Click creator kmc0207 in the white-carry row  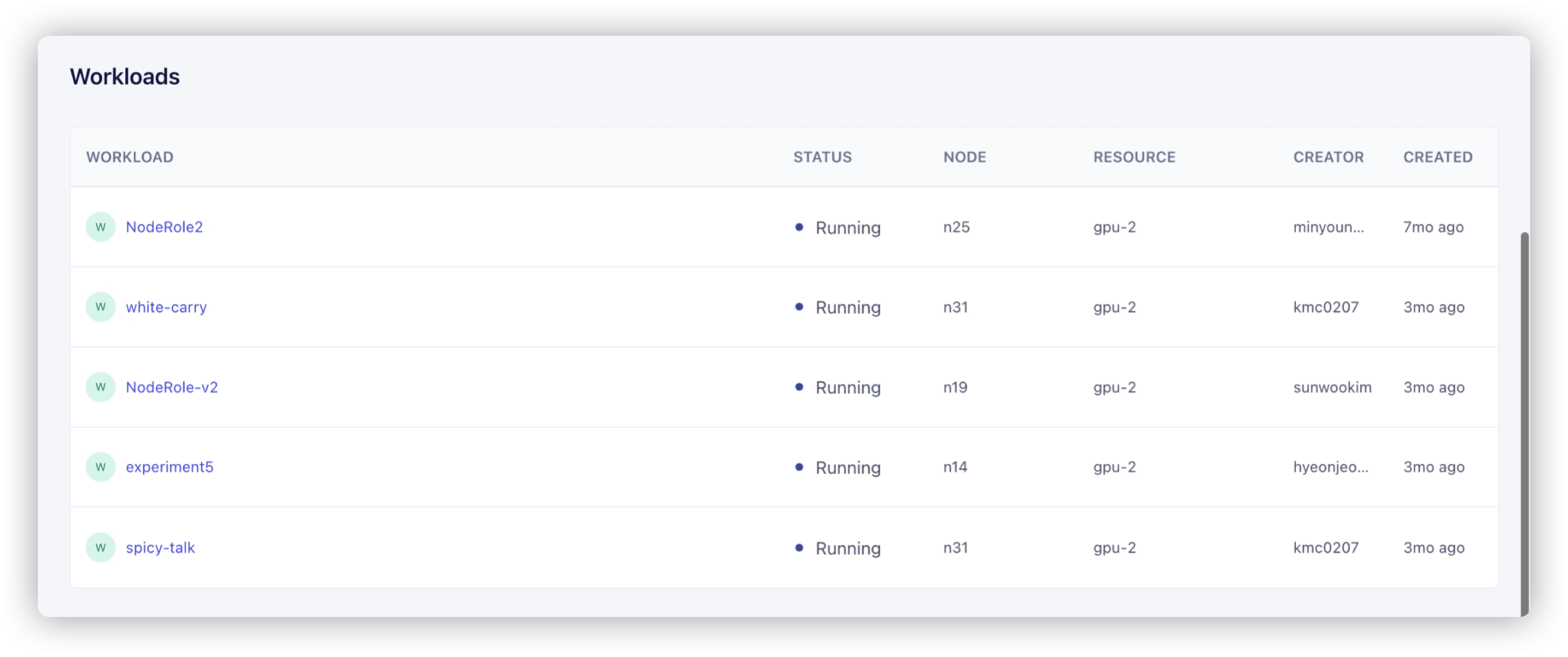pos(1326,307)
